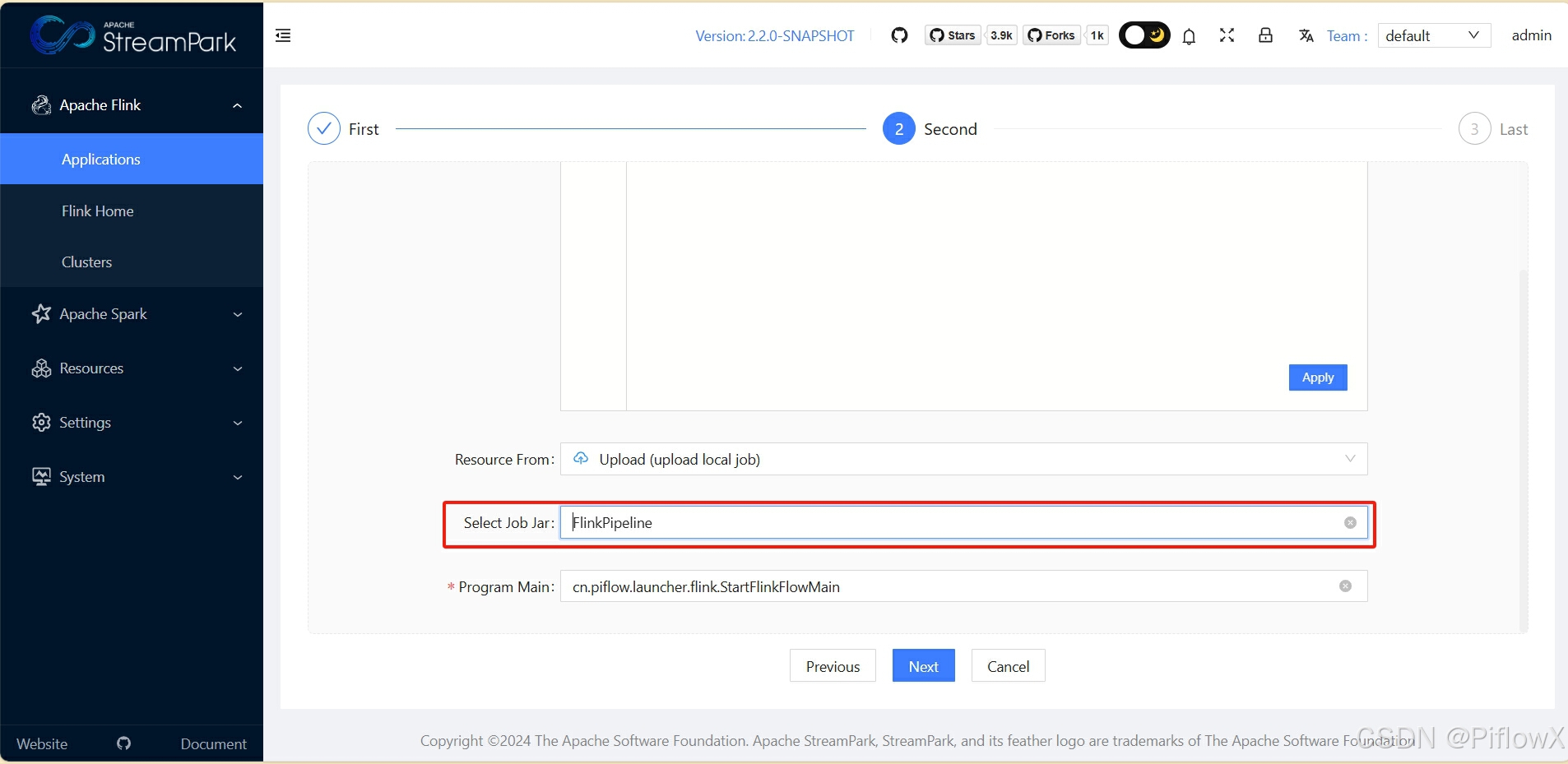The height and width of the screenshot is (764, 1568).
Task: Click the Next button
Action: [923, 666]
